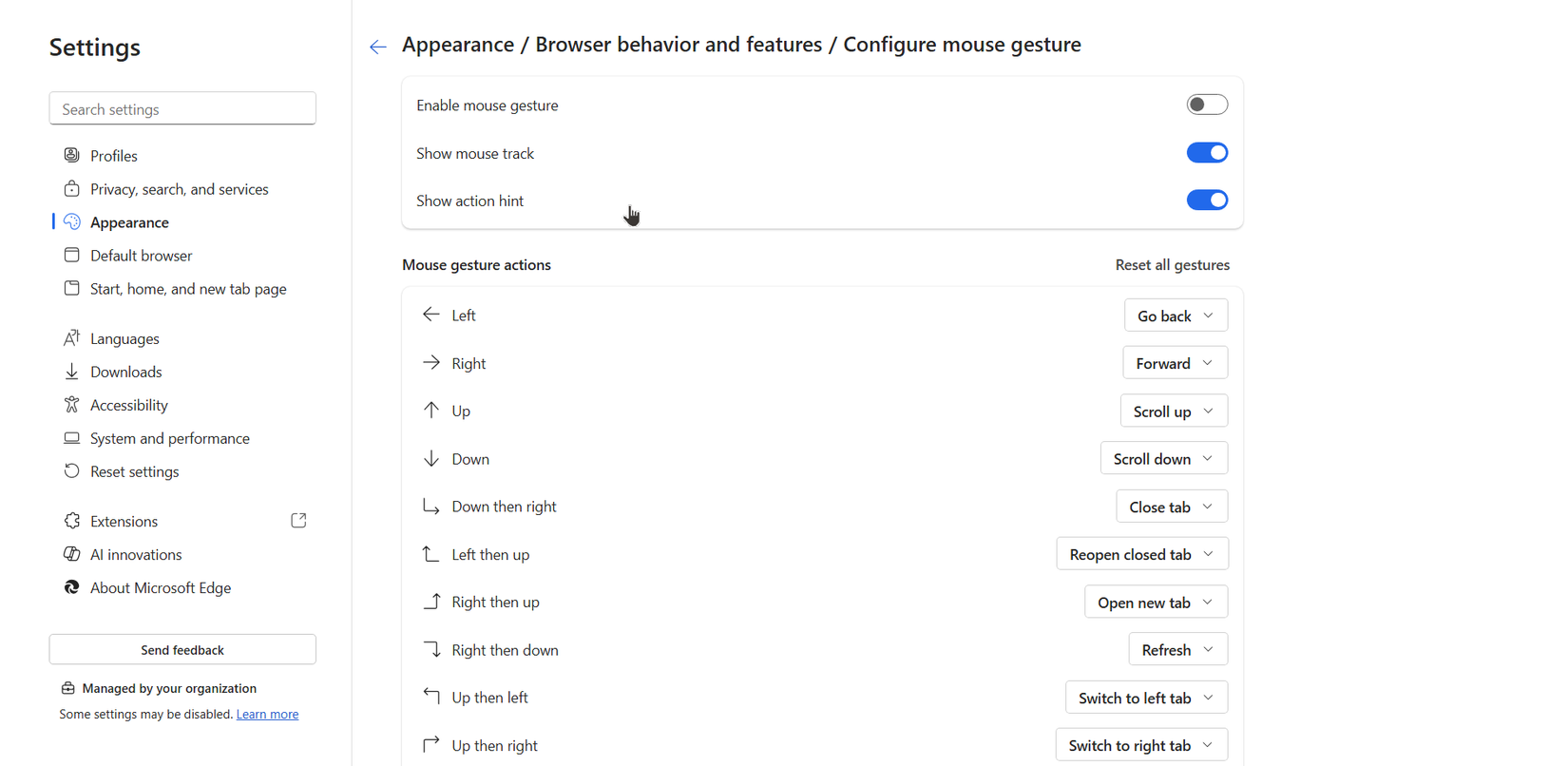
Task: Open the Close tab dropdown for Down then right
Action: tap(1171, 506)
